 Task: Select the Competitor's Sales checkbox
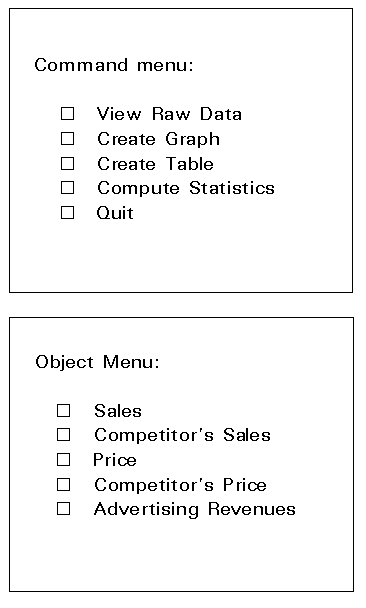(x=64, y=435)
